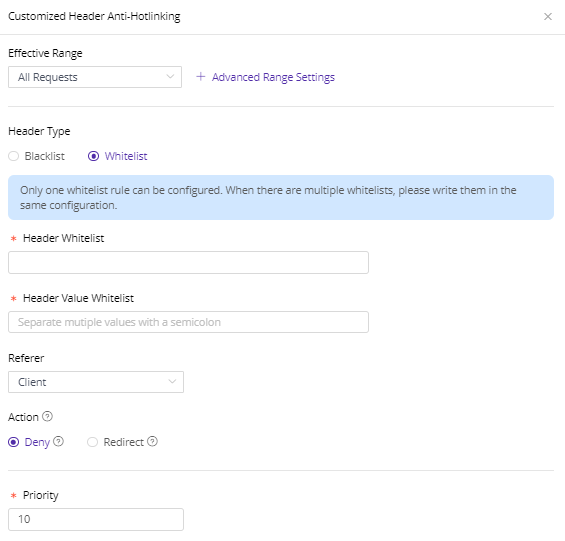565x541 pixels.
Task: Click the All Requests selected value text
Action: point(48,77)
